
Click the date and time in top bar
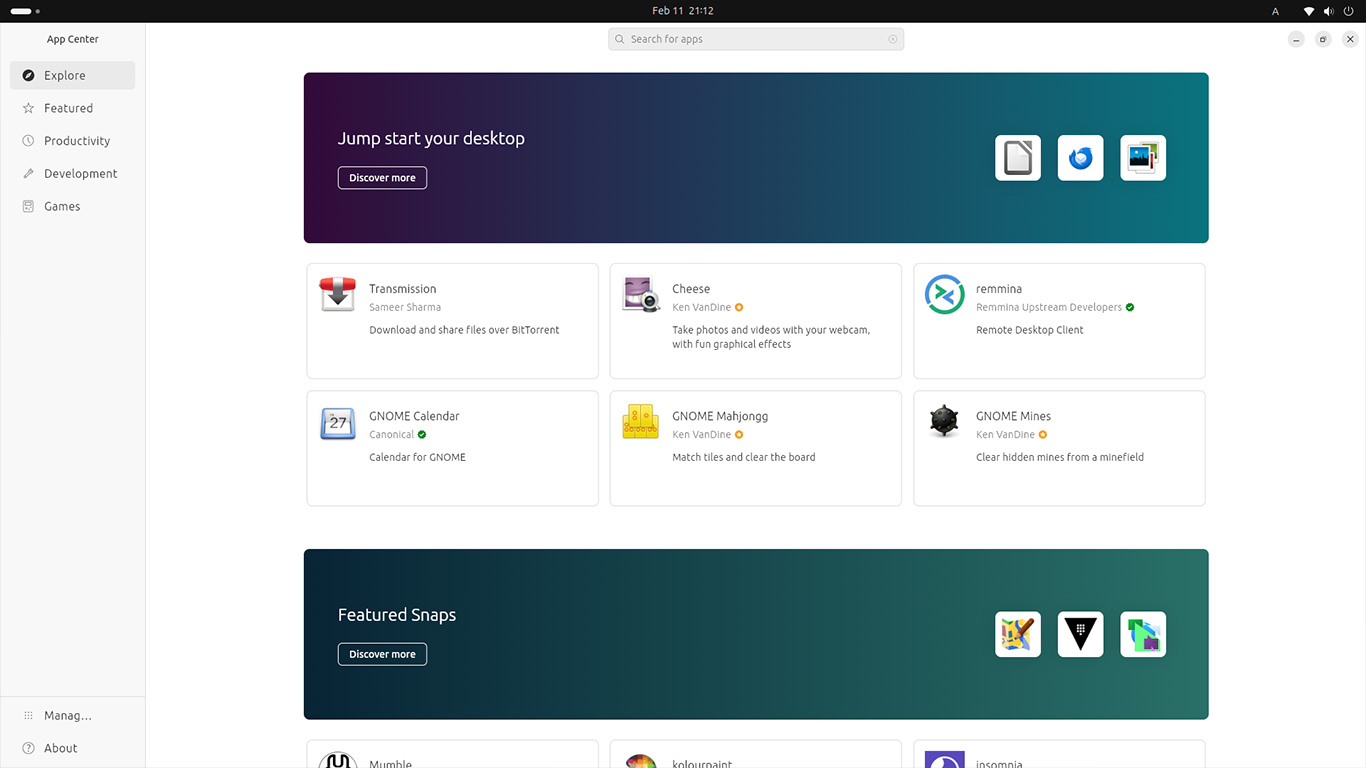pos(683,11)
